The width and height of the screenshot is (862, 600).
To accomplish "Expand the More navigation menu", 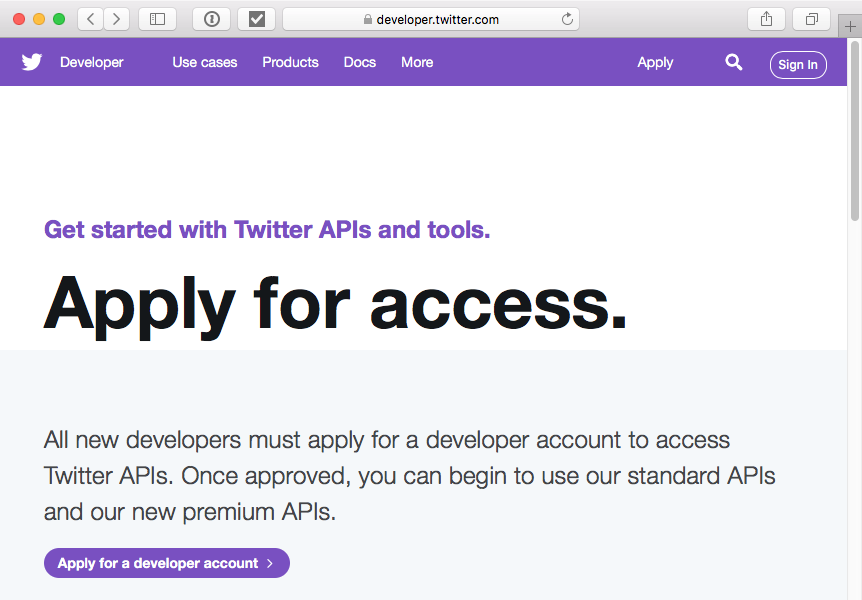I will (417, 62).
